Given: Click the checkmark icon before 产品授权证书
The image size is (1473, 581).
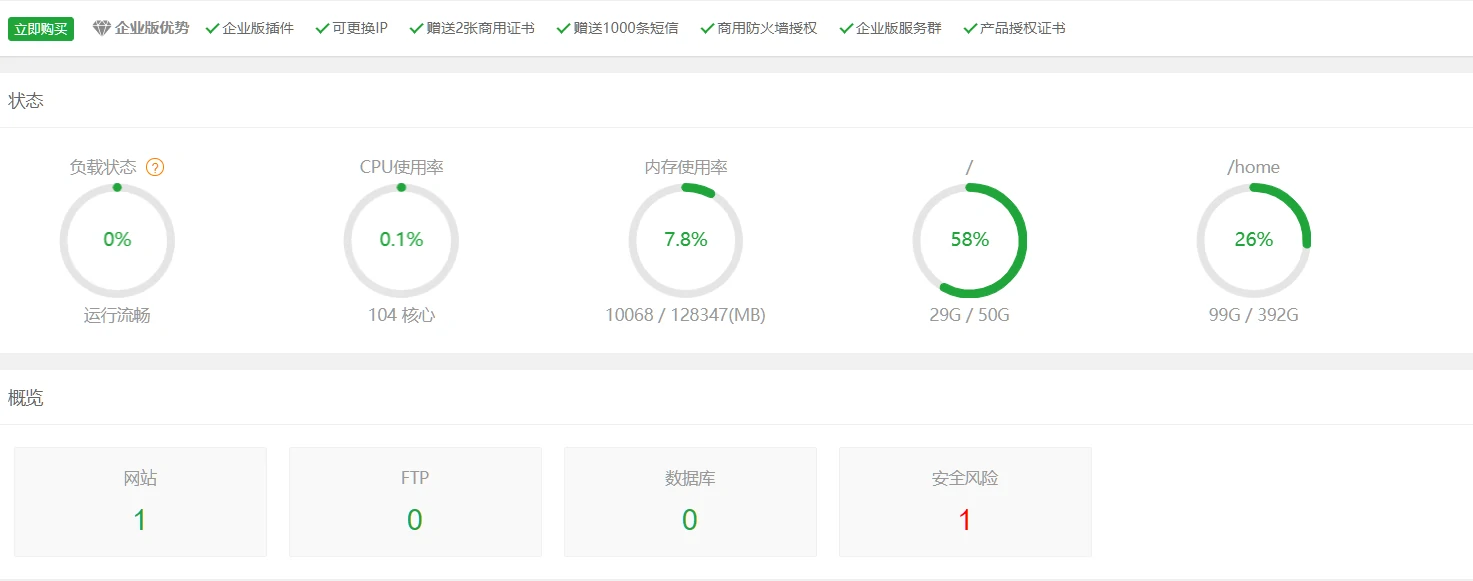Looking at the screenshot, I should click(970, 28).
